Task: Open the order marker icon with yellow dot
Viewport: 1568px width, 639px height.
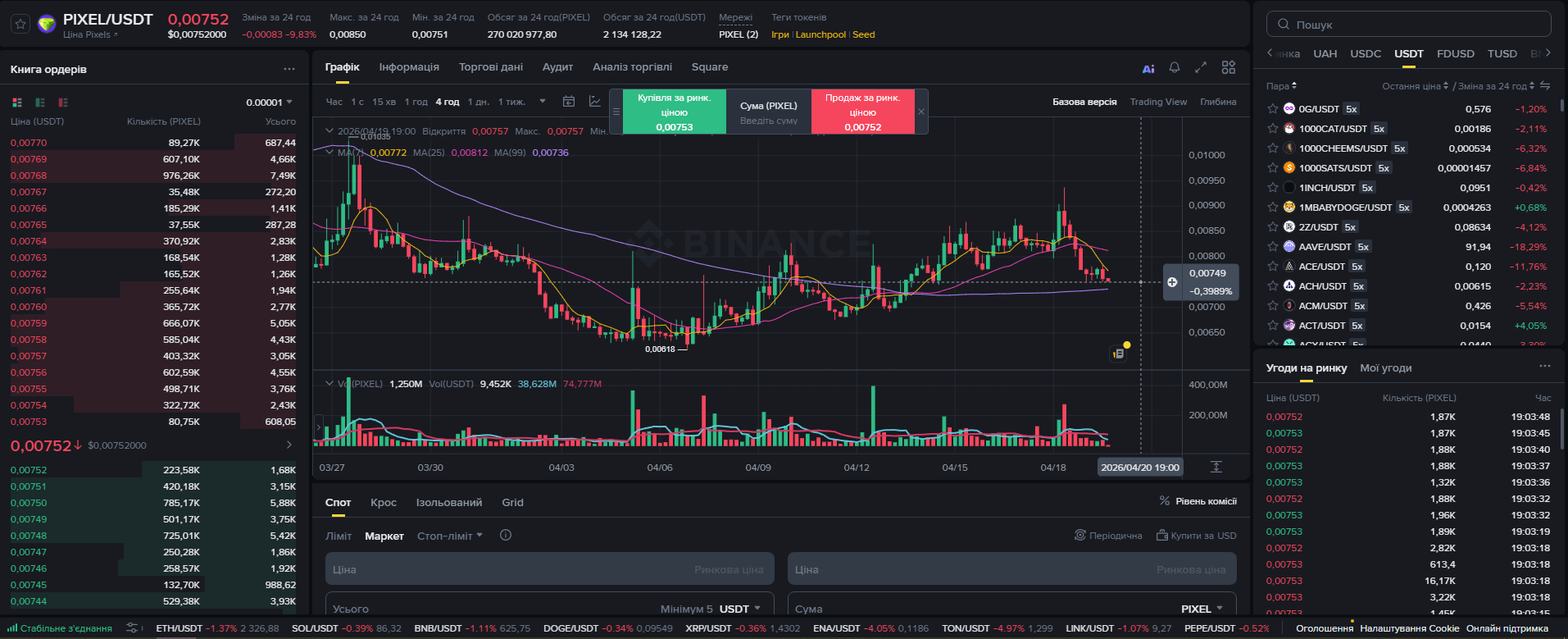Action: coord(1119,354)
